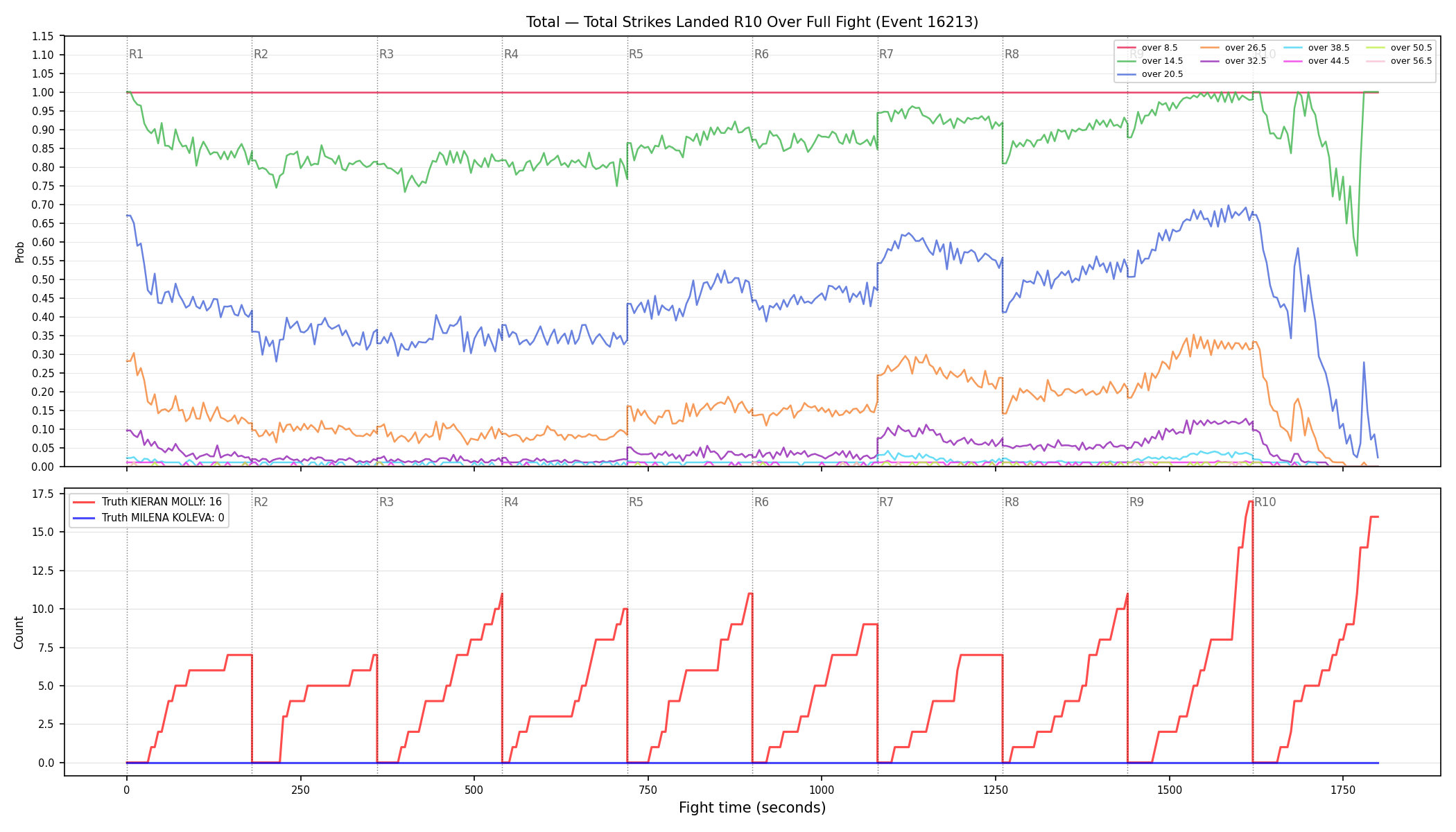1456x832 pixels.
Task: Select the R5 round label in count chart
Action: click(636, 502)
